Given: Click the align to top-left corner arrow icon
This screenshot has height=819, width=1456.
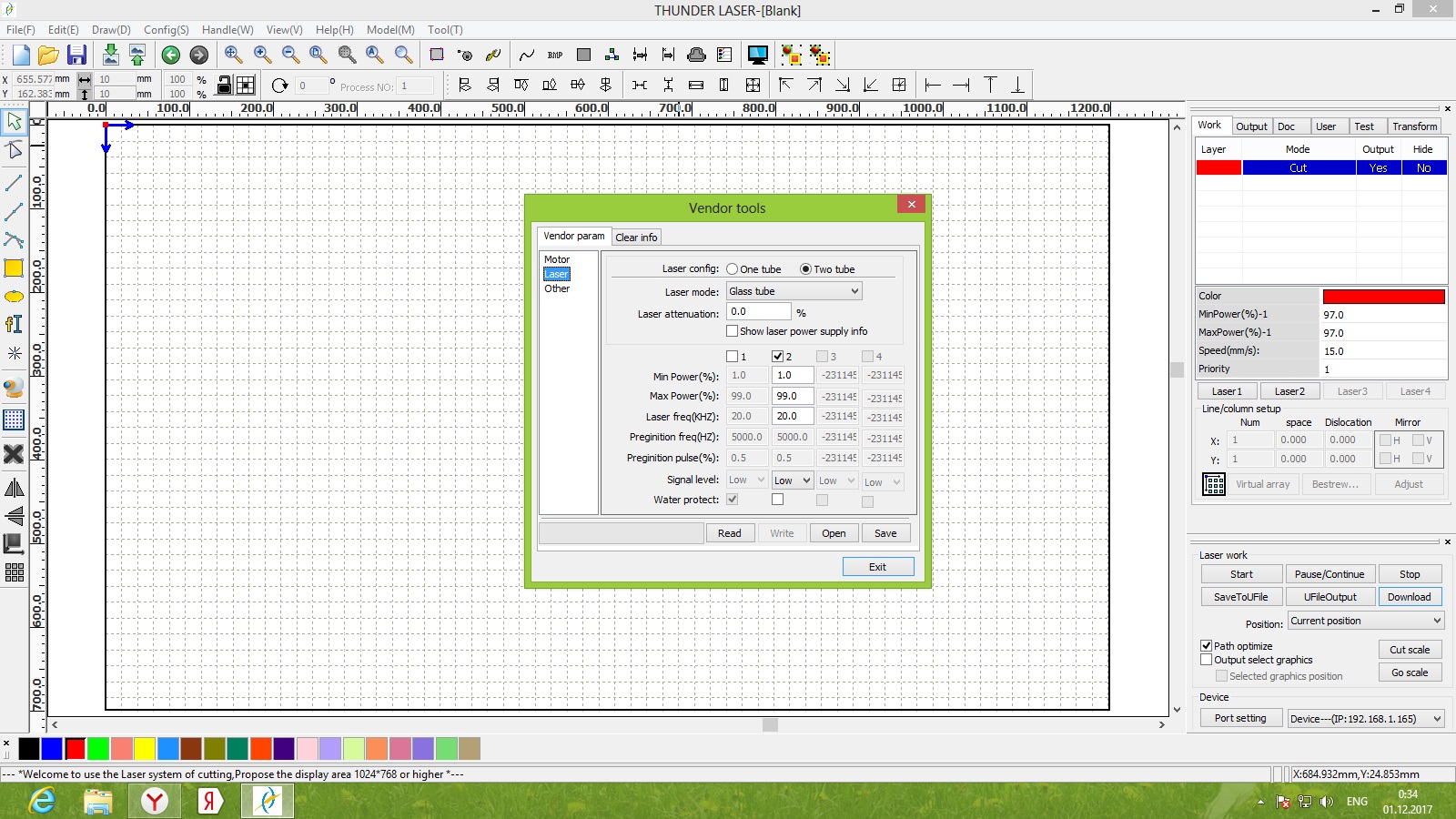Looking at the screenshot, I should [785, 86].
